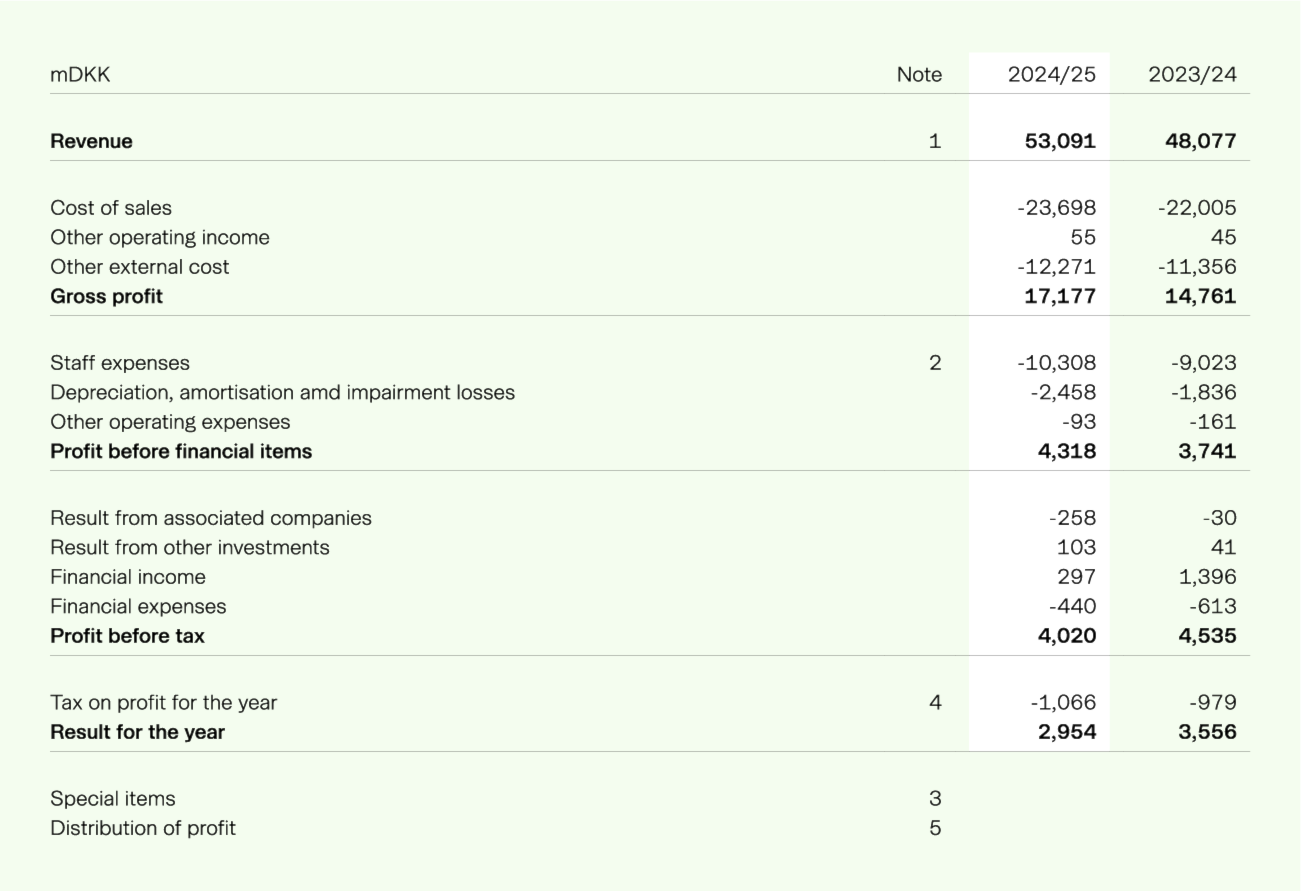Click the mDKK currency header
The image size is (1301, 891).
(80, 74)
